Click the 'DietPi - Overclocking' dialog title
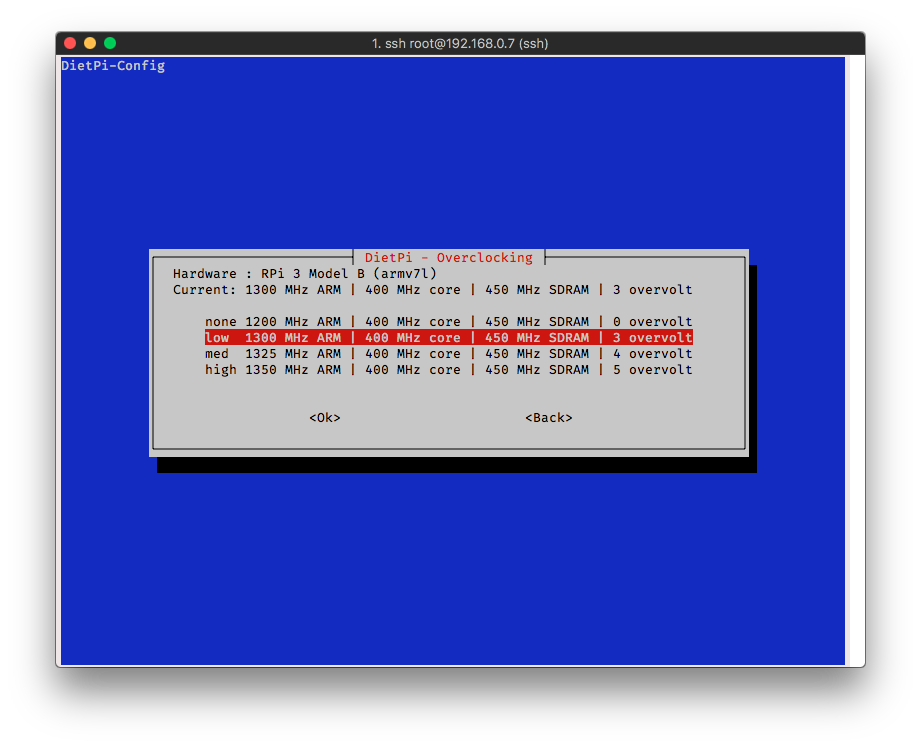 click(449, 258)
